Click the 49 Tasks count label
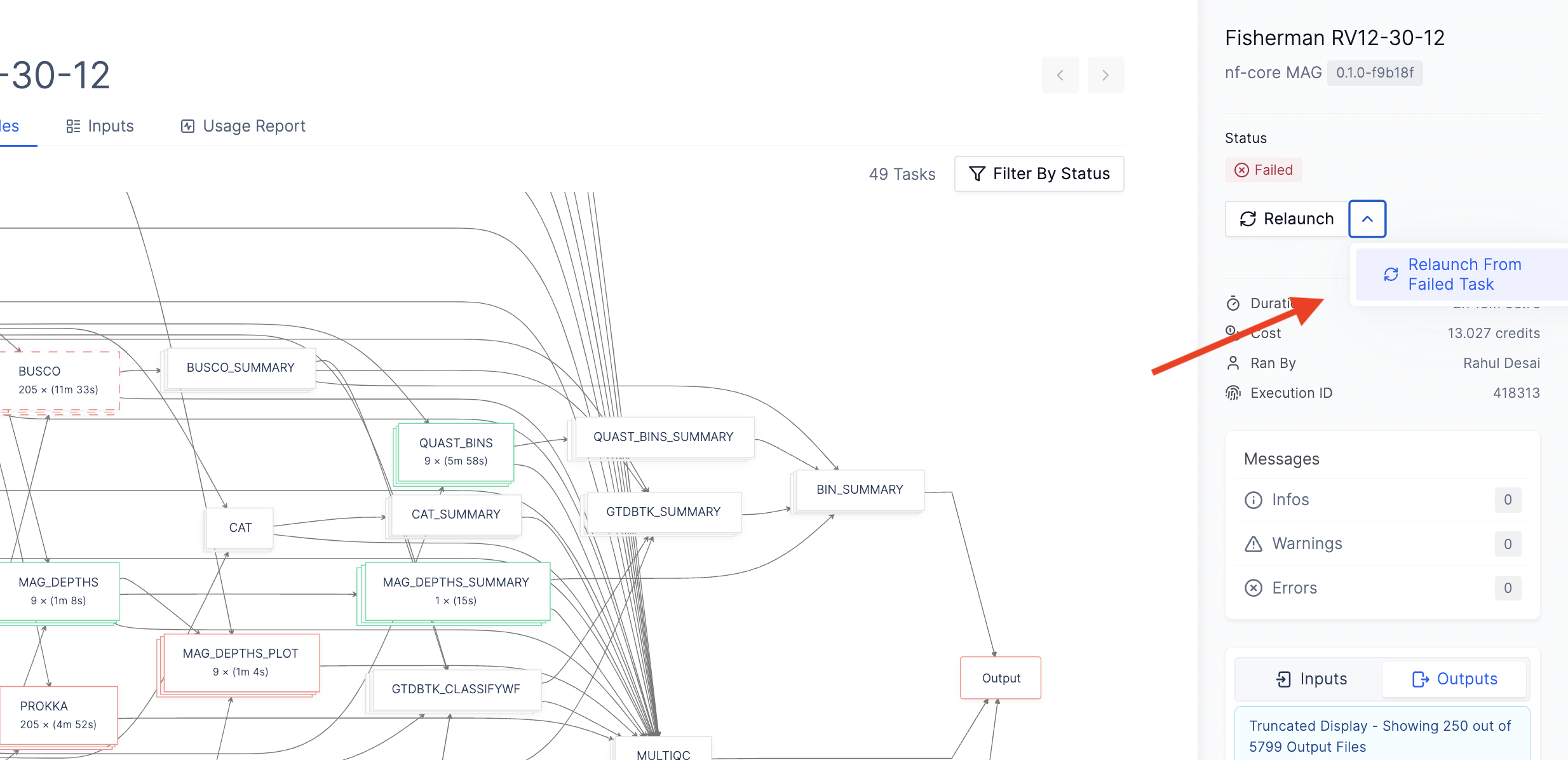1568x760 pixels. coord(902,174)
